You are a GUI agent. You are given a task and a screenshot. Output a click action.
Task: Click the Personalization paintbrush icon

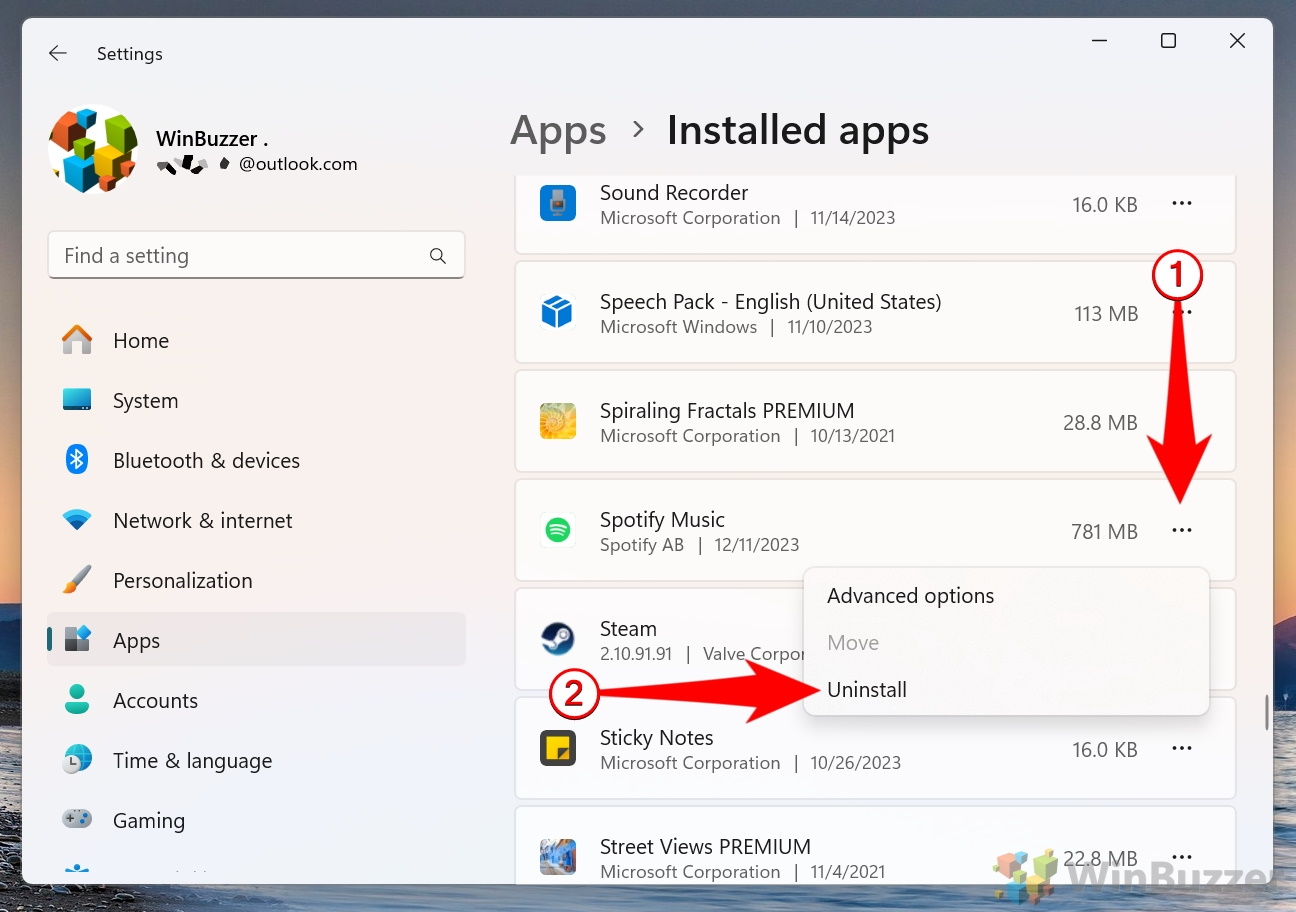point(77,580)
